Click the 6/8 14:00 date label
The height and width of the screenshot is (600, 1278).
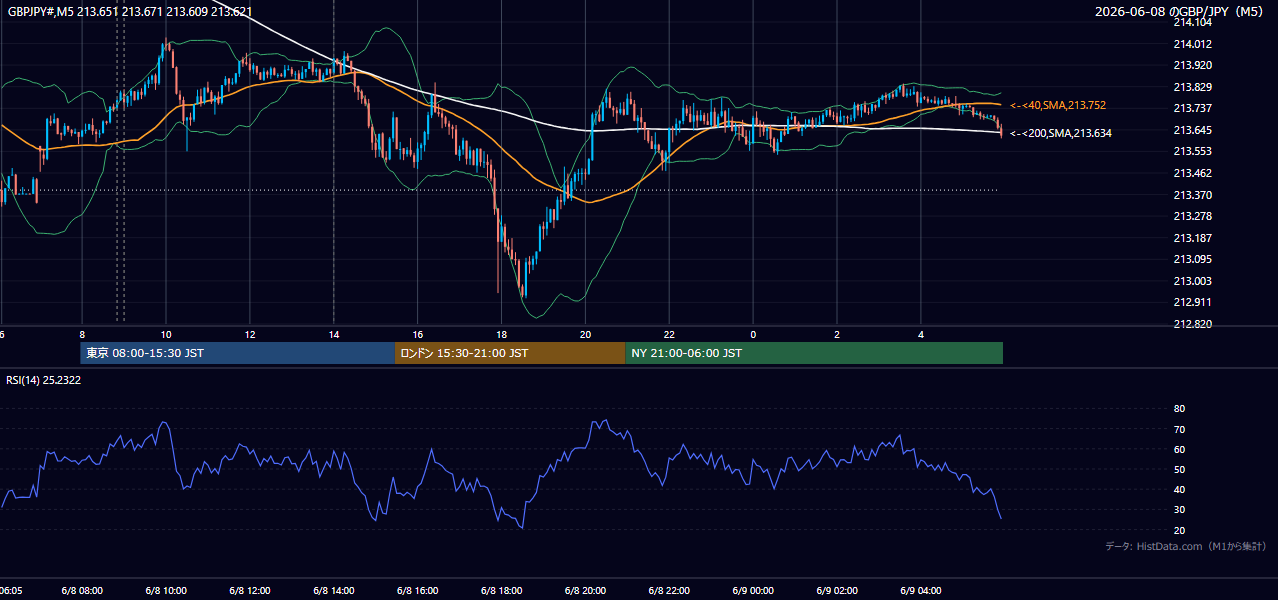pos(334,590)
